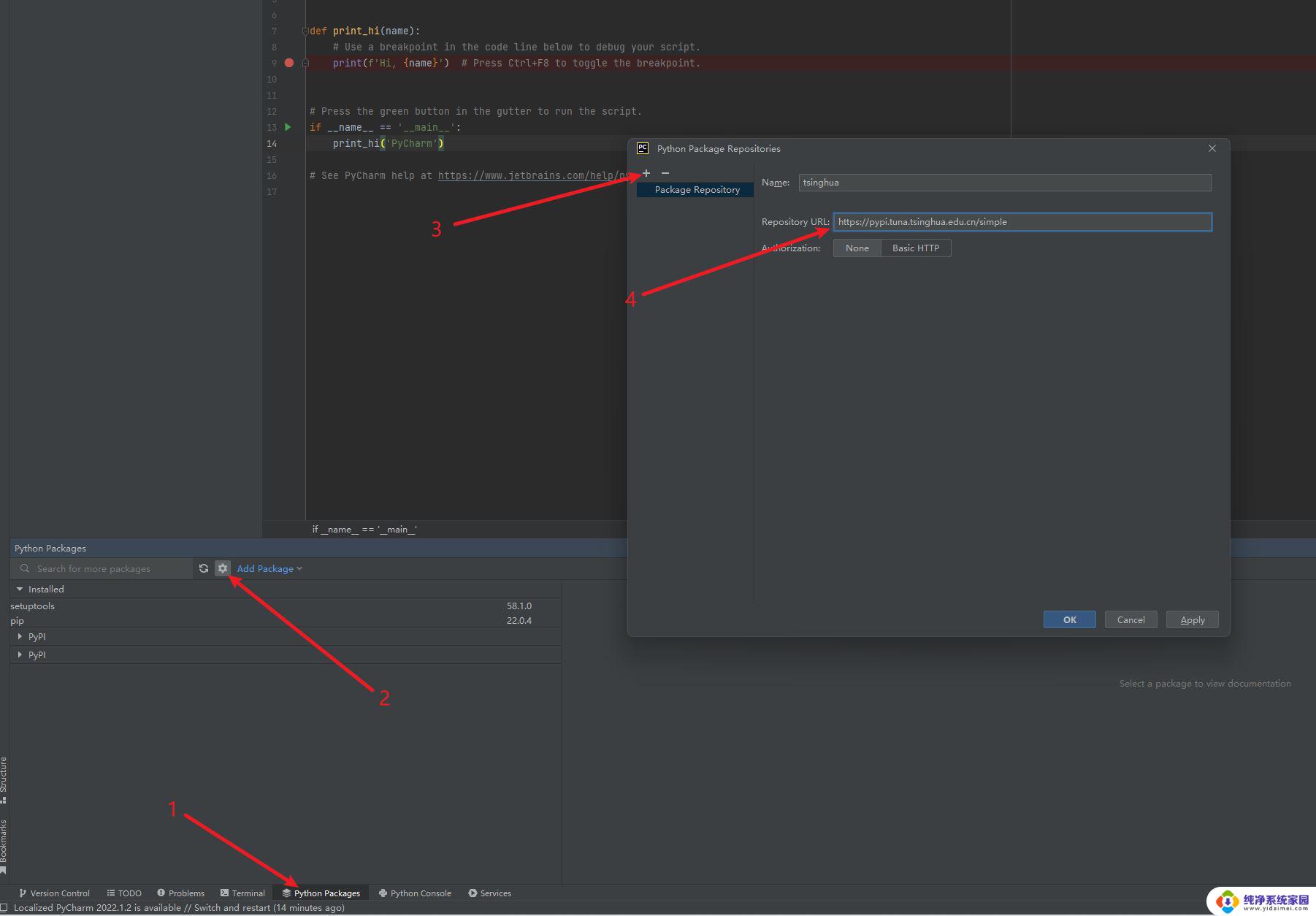The height and width of the screenshot is (916, 1316).
Task: Click the pip version 22.0.4
Action: coord(519,620)
